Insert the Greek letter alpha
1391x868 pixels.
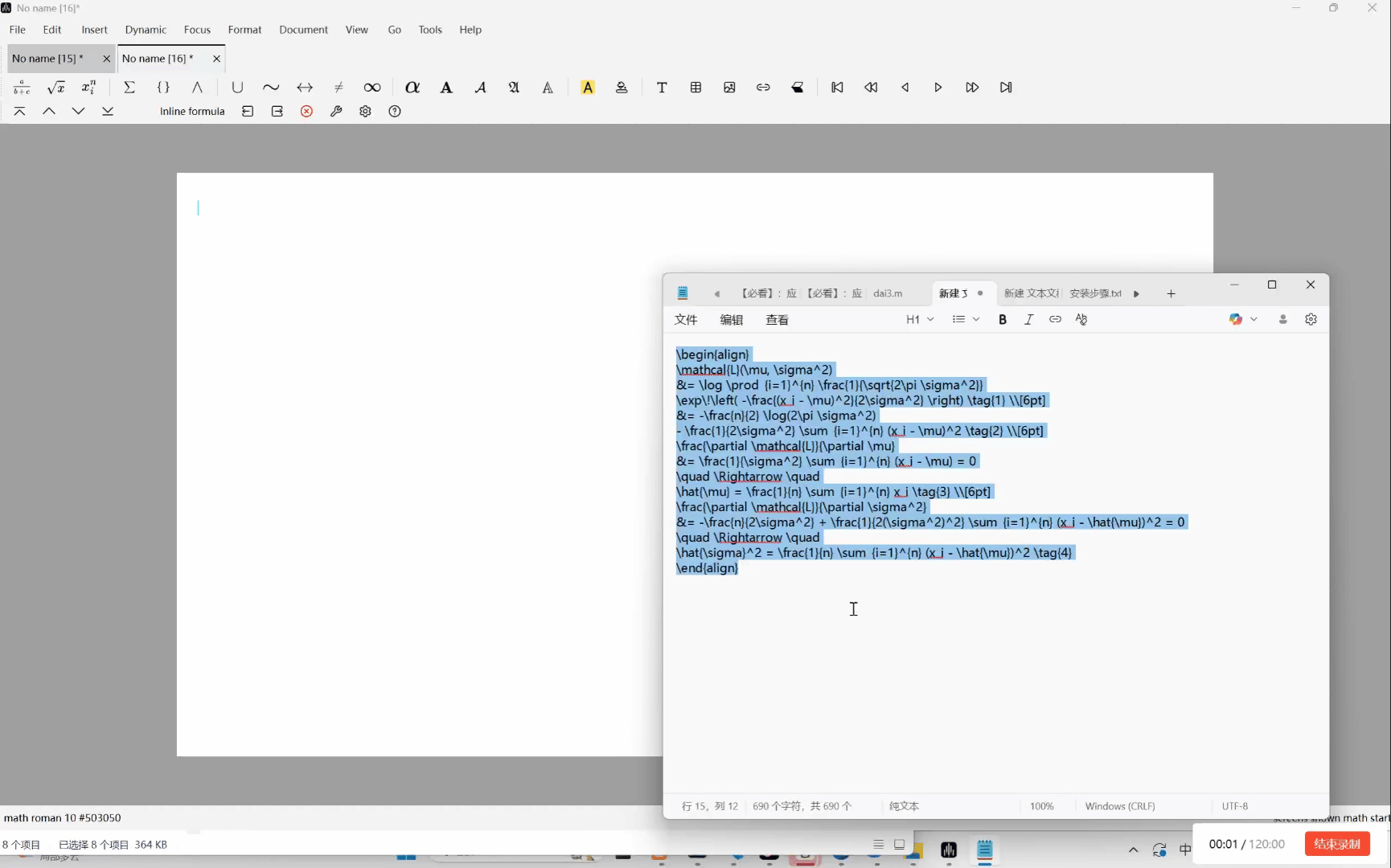pyautogui.click(x=412, y=88)
